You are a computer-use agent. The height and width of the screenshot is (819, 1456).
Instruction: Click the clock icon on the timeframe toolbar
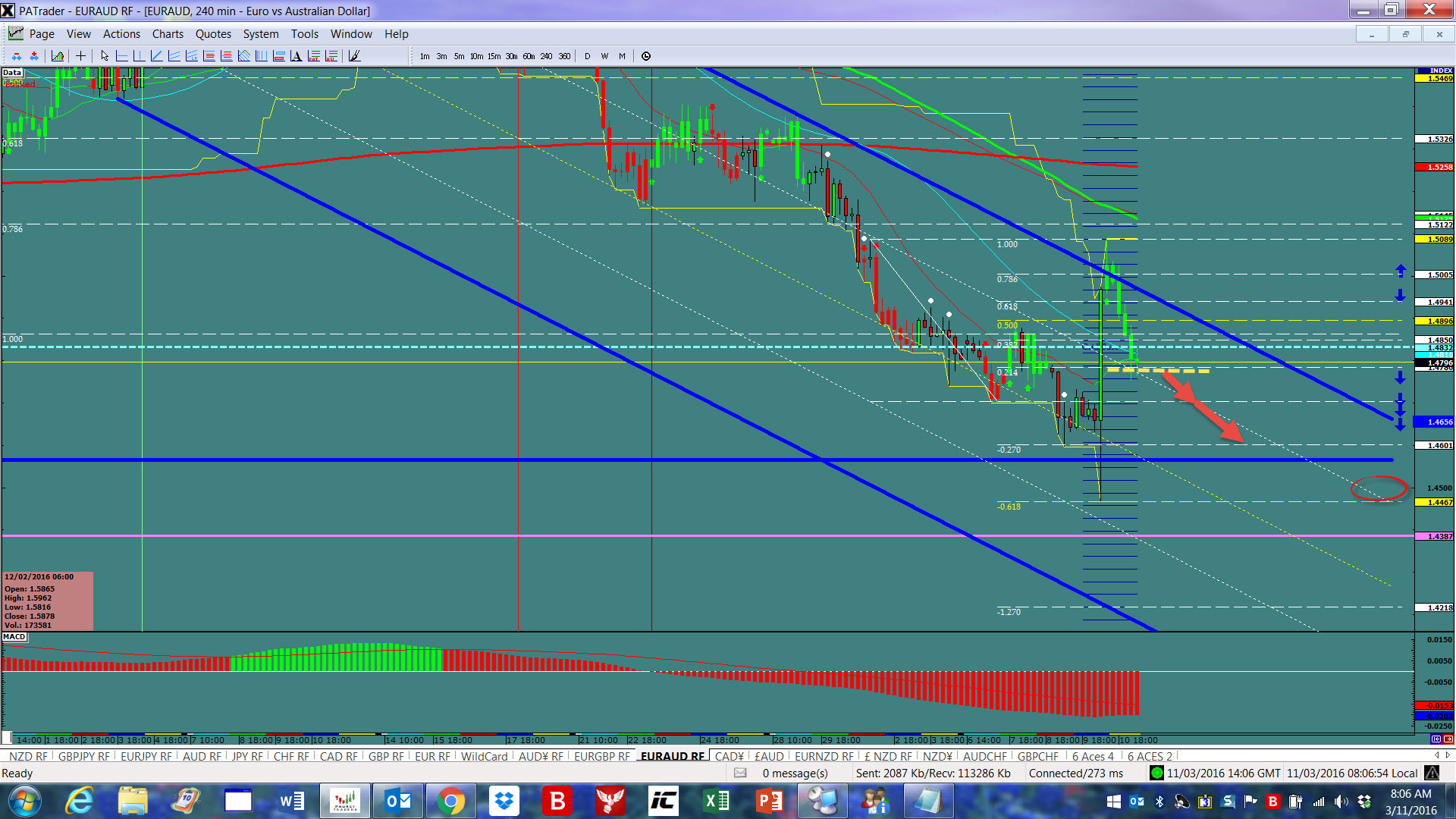pos(646,55)
